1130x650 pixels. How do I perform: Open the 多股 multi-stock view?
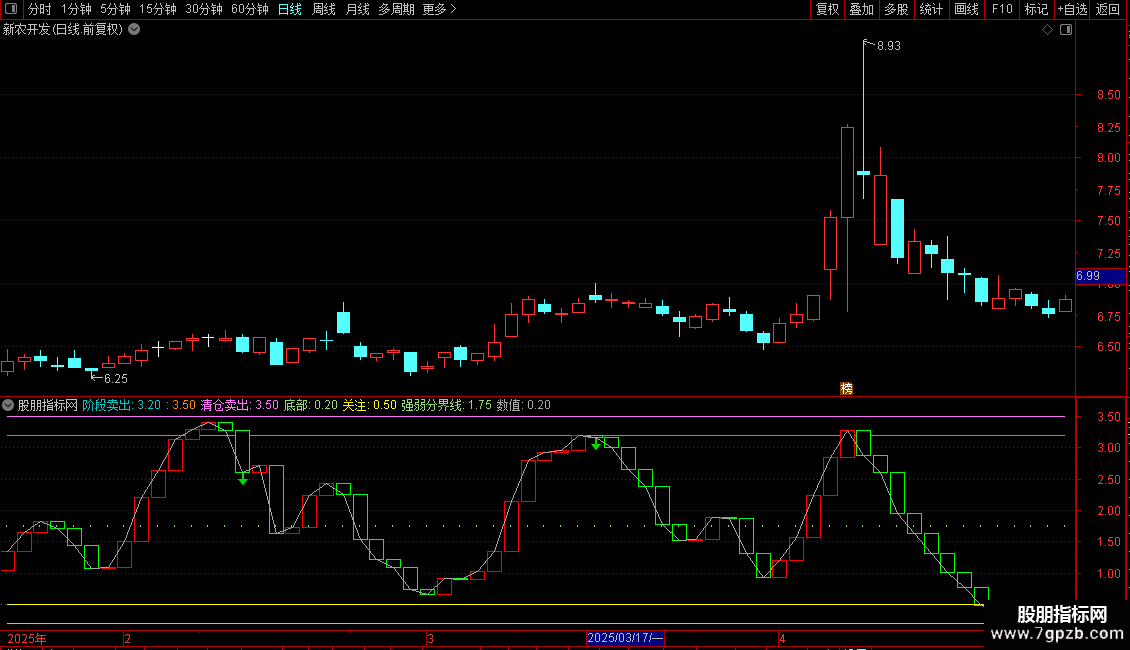click(x=896, y=9)
